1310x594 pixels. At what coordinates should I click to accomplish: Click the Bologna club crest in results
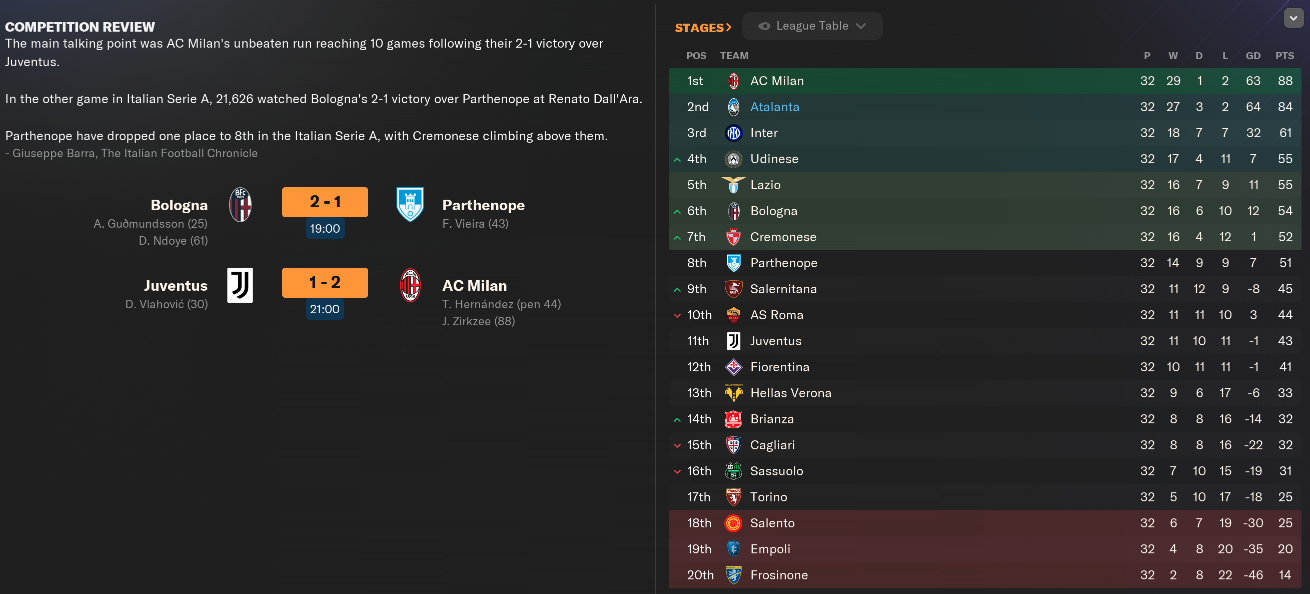point(240,204)
